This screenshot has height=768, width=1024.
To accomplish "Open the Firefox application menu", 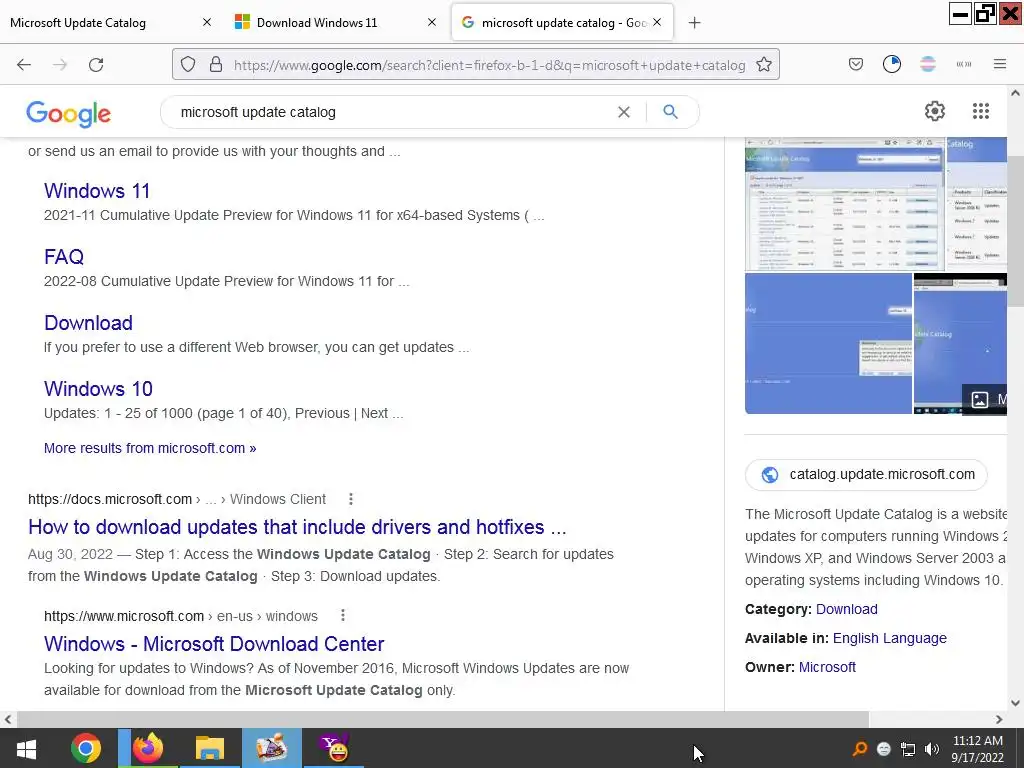I will 999,64.
